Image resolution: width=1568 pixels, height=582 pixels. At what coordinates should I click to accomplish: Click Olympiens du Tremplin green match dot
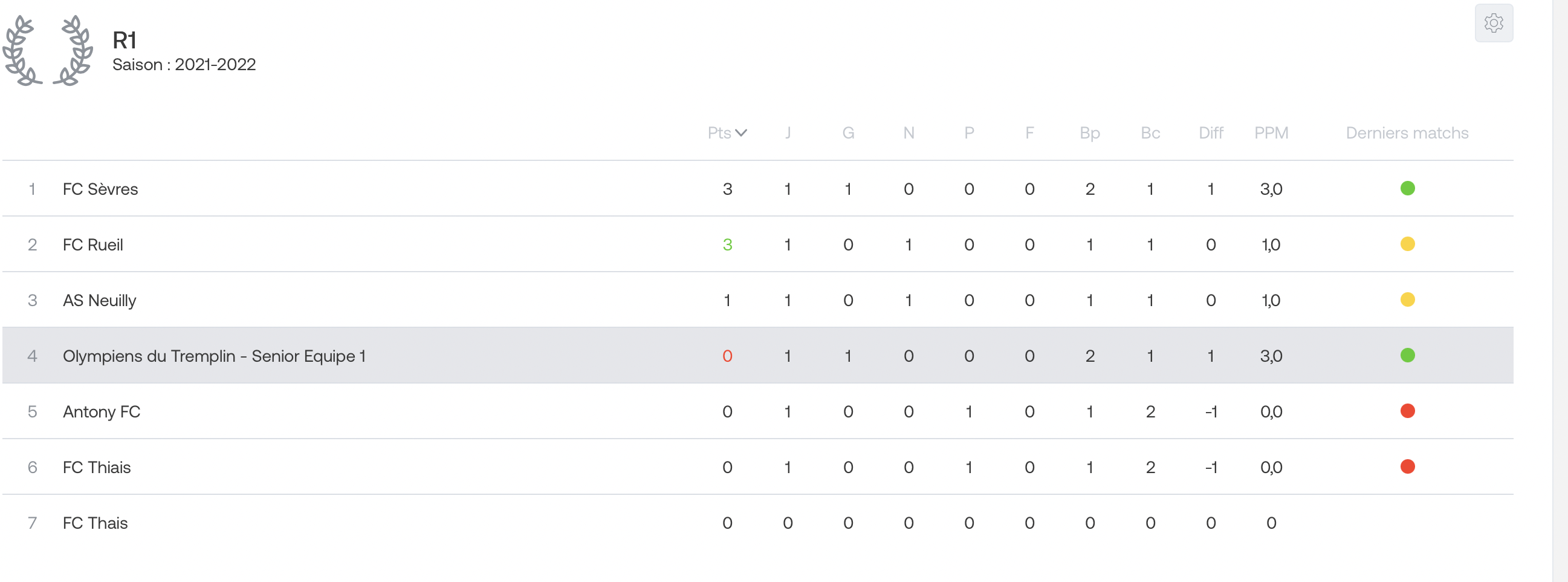pyautogui.click(x=1407, y=355)
